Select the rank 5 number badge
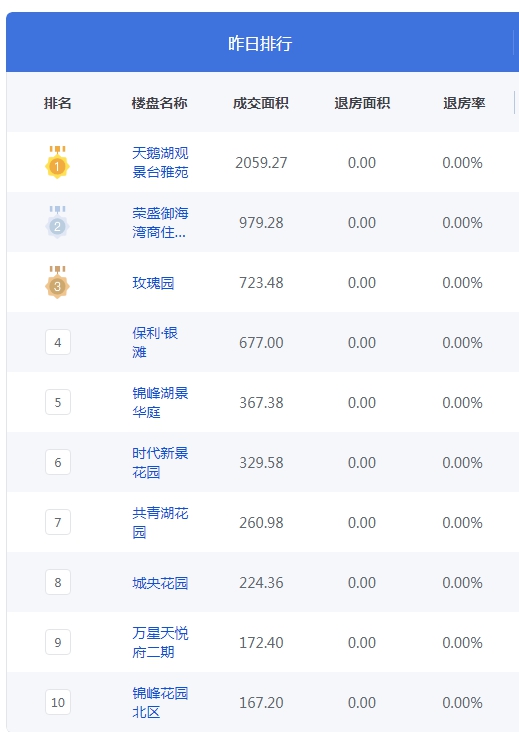519x732 pixels. [x=58, y=402]
